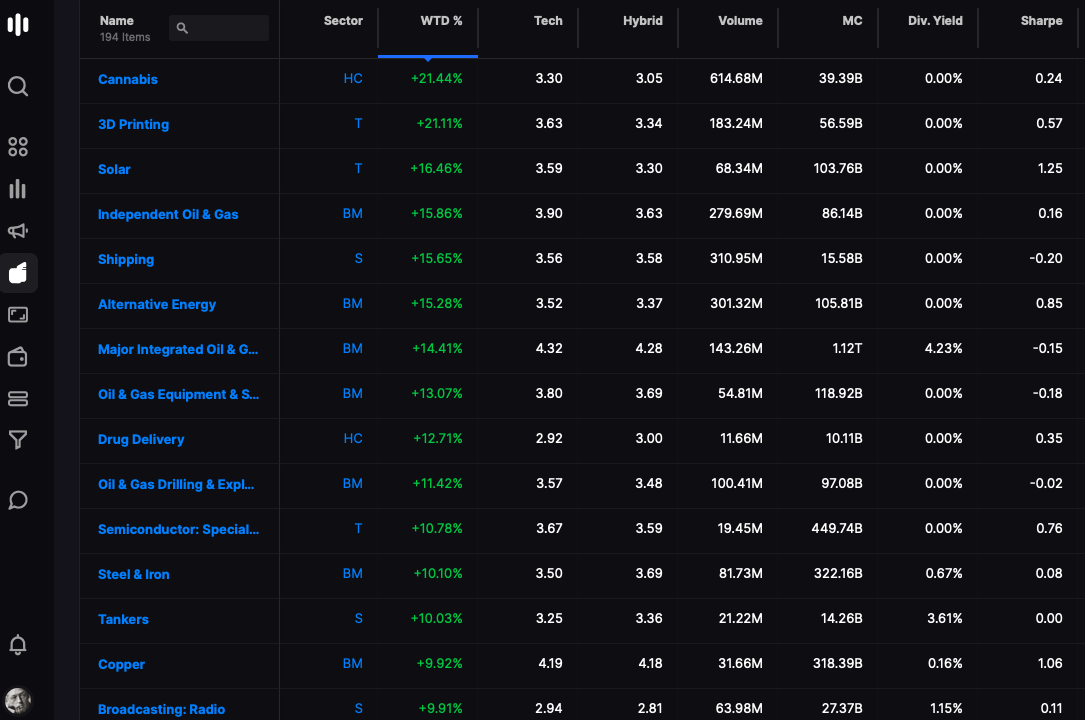Click the T sector link for 3D Printing
The image size is (1085, 720).
click(x=358, y=123)
